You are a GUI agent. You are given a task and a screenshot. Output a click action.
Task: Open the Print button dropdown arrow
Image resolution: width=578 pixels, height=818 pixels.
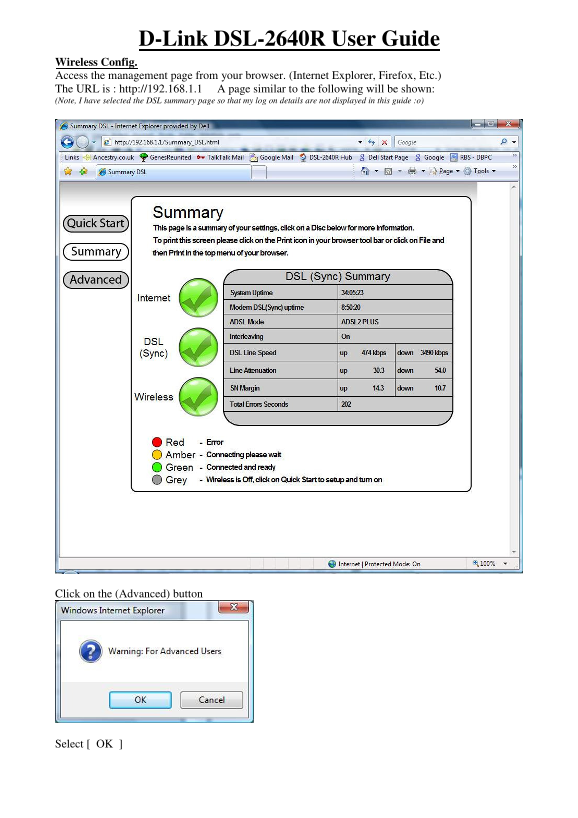(x=423, y=171)
